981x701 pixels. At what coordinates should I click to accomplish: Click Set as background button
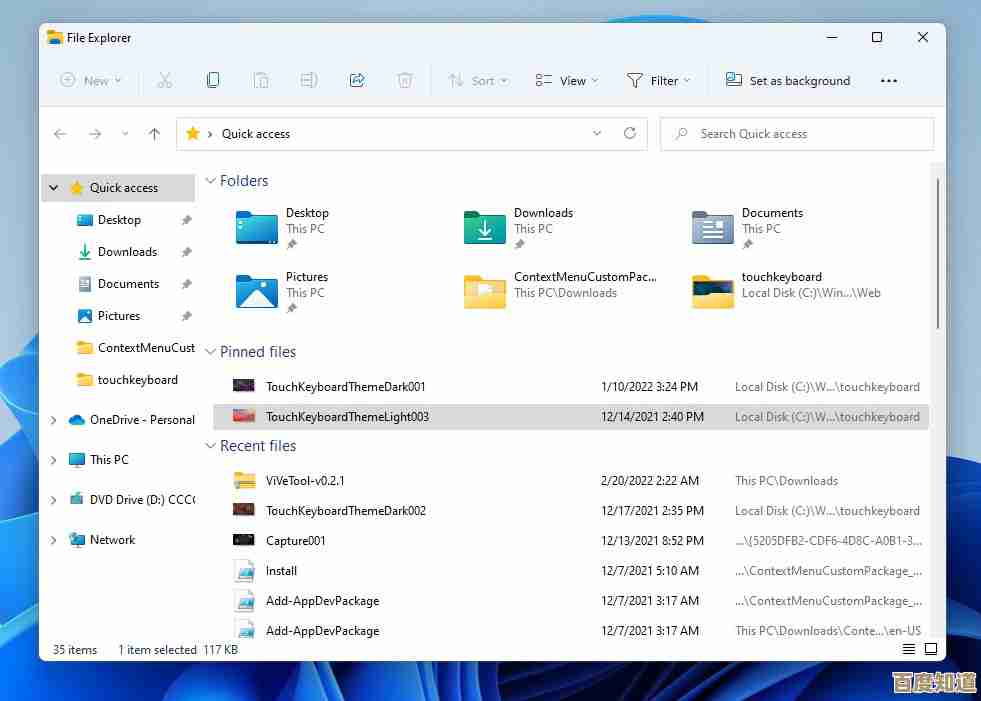point(788,81)
